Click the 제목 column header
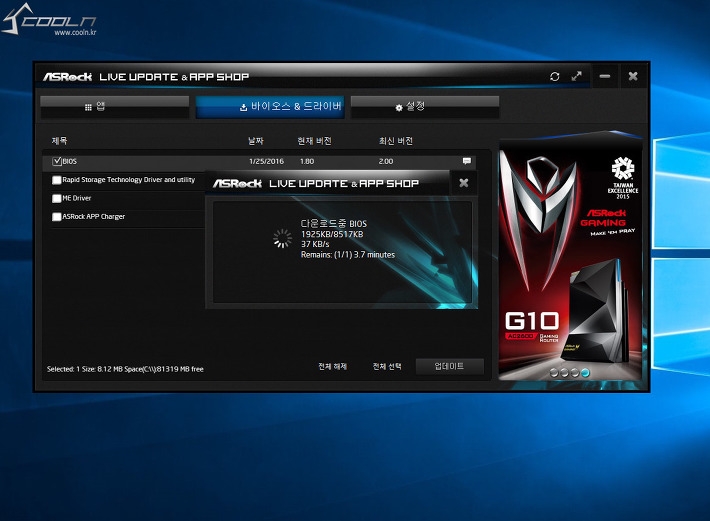The height and width of the screenshot is (521, 710). coord(59,141)
